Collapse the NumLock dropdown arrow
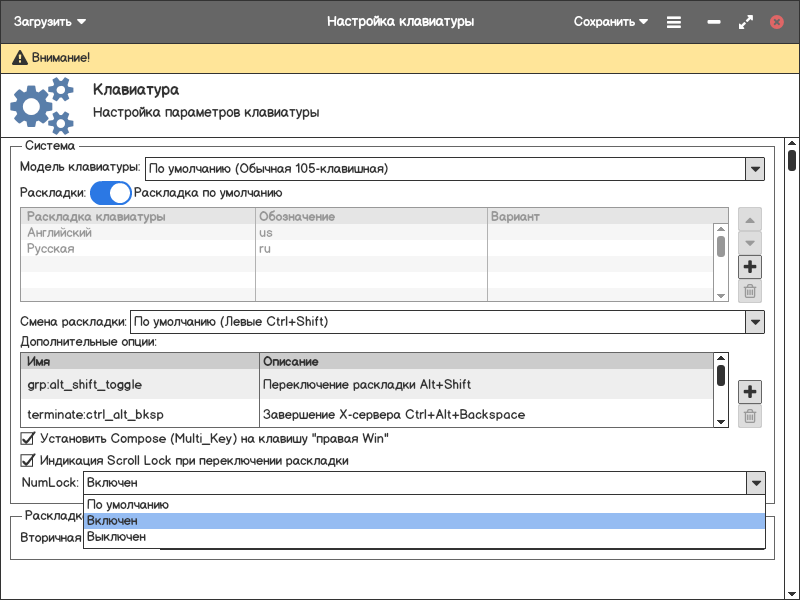The image size is (800, 600). tap(755, 483)
